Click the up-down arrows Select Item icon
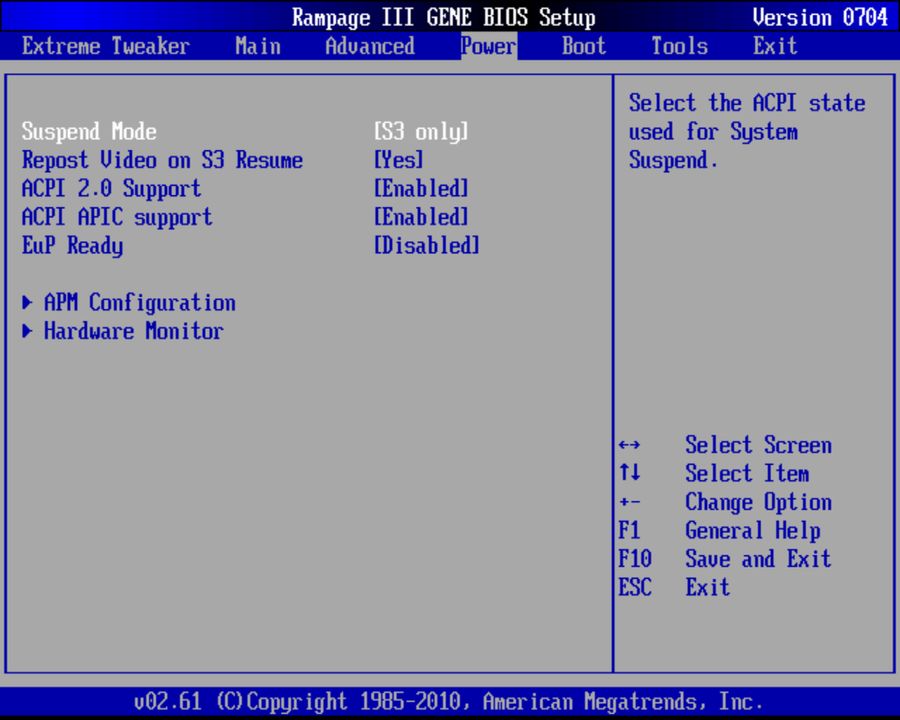The height and width of the screenshot is (720, 900). pyautogui.click(x=629, y=473)
